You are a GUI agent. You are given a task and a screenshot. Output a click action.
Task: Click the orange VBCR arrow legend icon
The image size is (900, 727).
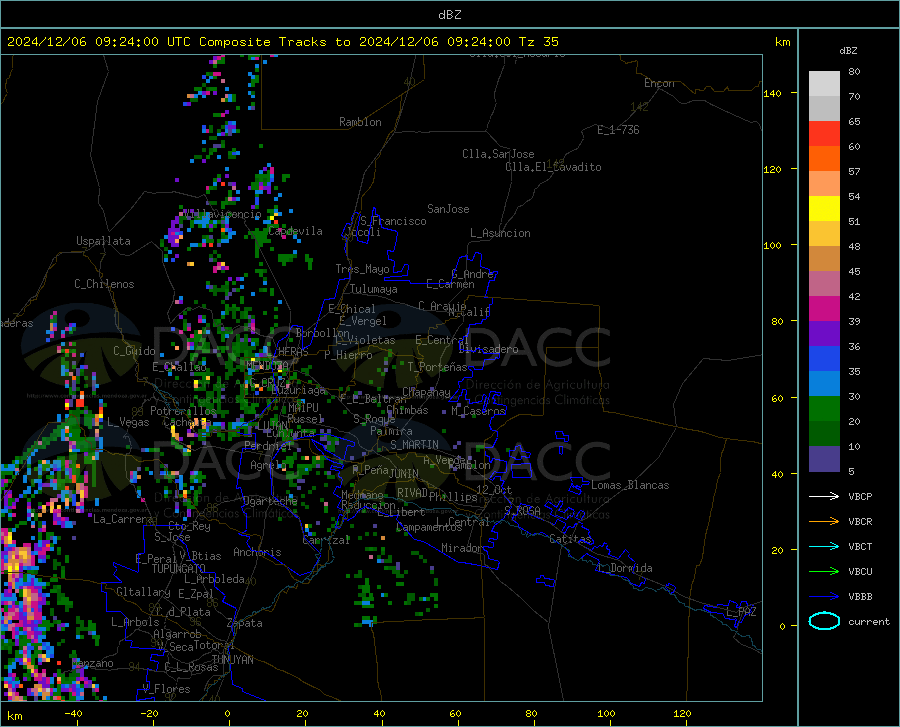coord(824,522)
